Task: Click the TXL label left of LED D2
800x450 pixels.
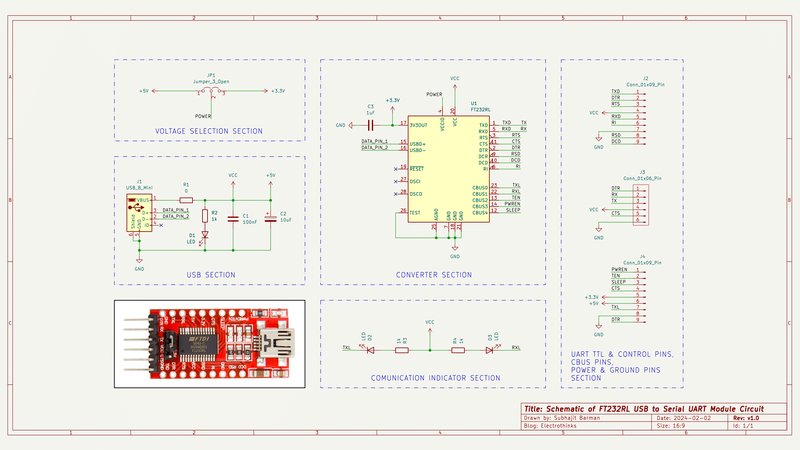Action: pyautogui.click(x=347, y=348)
